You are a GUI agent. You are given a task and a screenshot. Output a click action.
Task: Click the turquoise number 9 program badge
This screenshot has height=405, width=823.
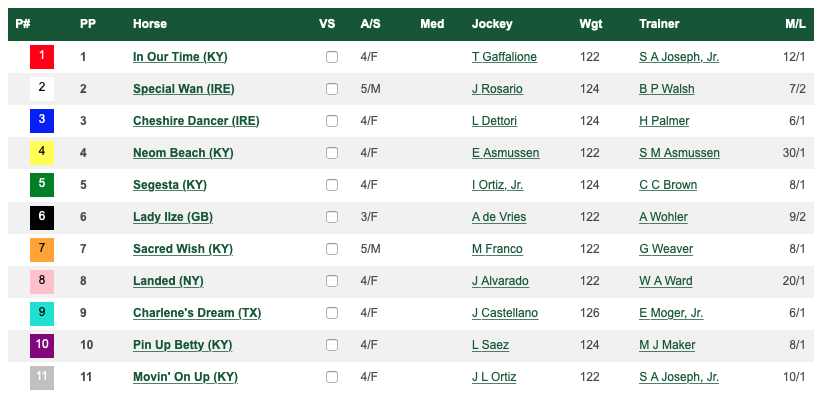click(42, 313)
